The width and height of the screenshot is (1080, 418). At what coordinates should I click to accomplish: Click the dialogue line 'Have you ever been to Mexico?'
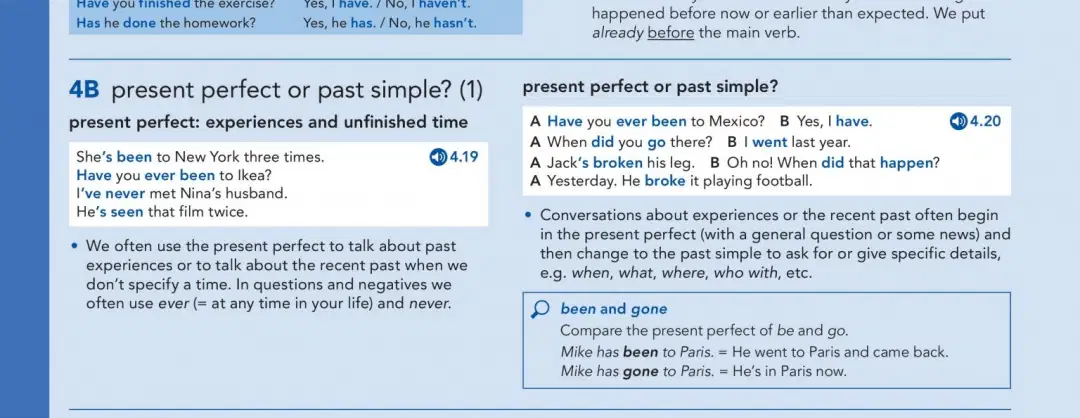647,122
